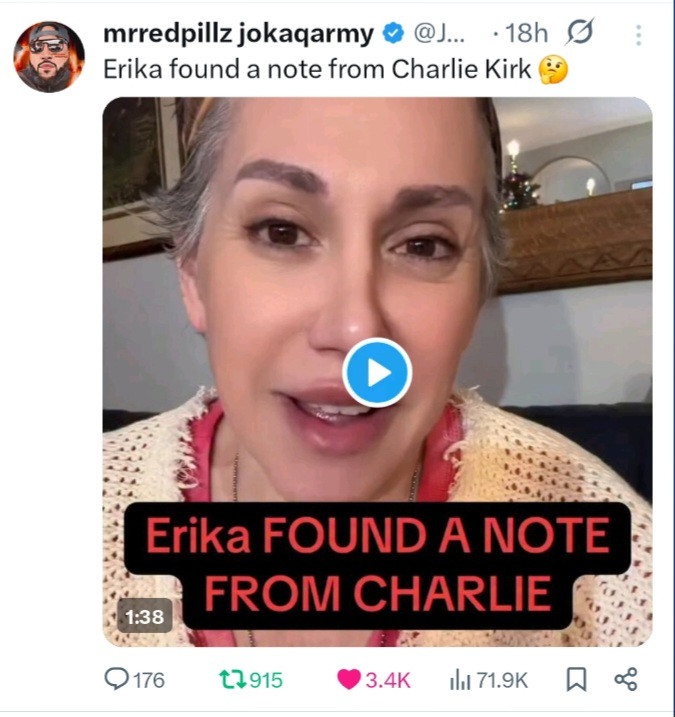Click the blue verified badge

coord(393,33)
